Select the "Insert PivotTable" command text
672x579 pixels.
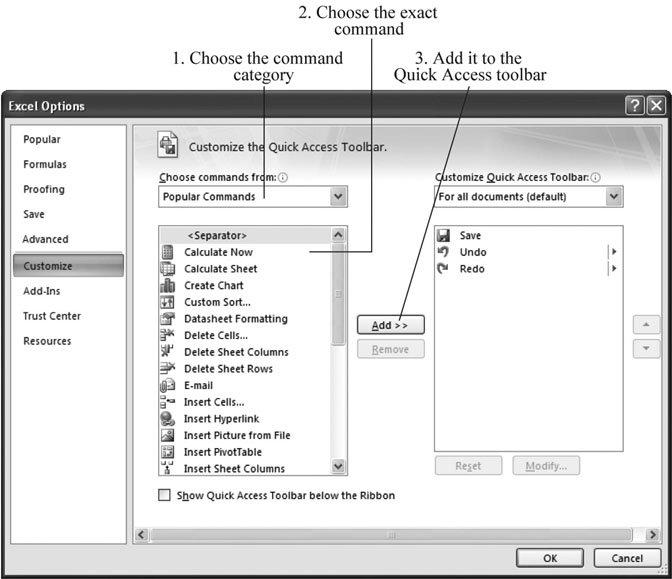pyautogui.click(x=222, y=452)
